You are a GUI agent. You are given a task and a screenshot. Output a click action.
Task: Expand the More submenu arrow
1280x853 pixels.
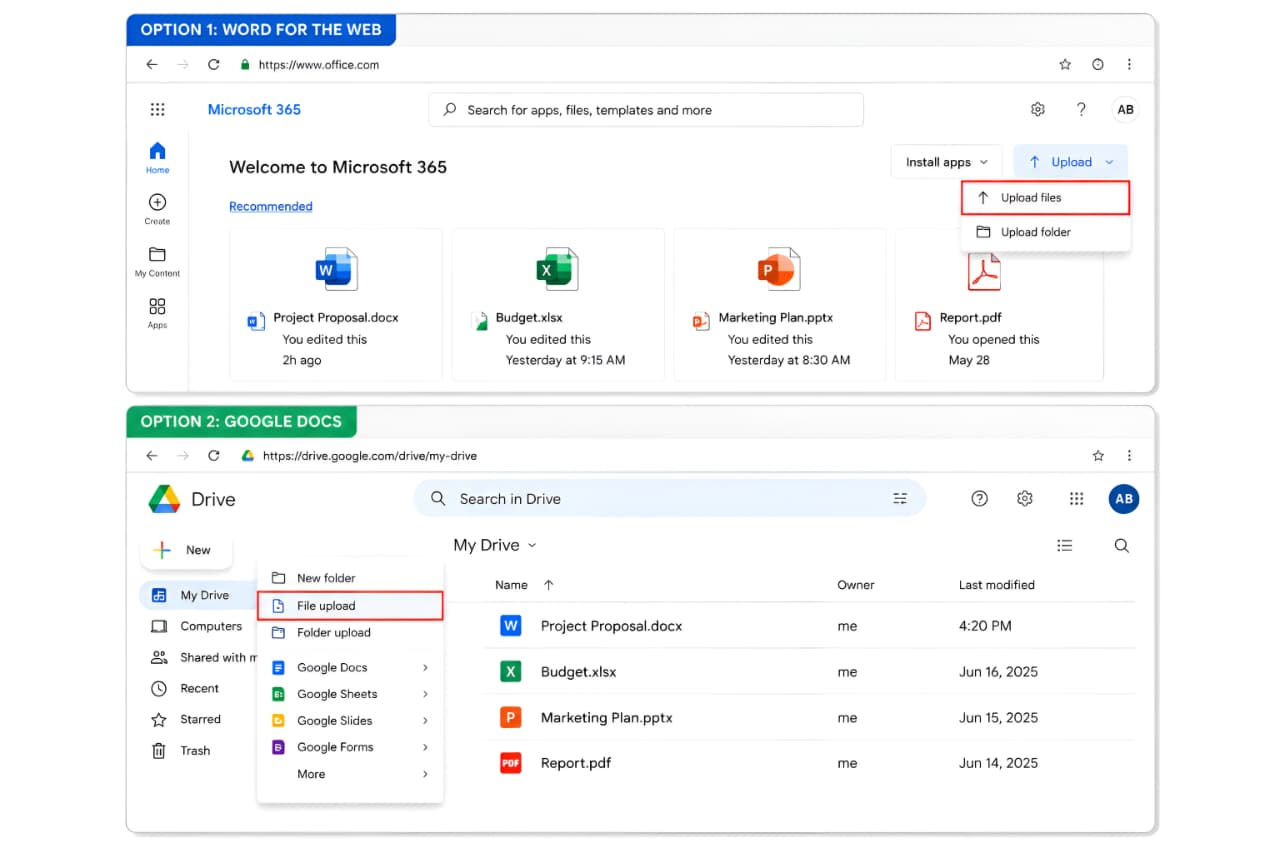click(x=425, y=774)
